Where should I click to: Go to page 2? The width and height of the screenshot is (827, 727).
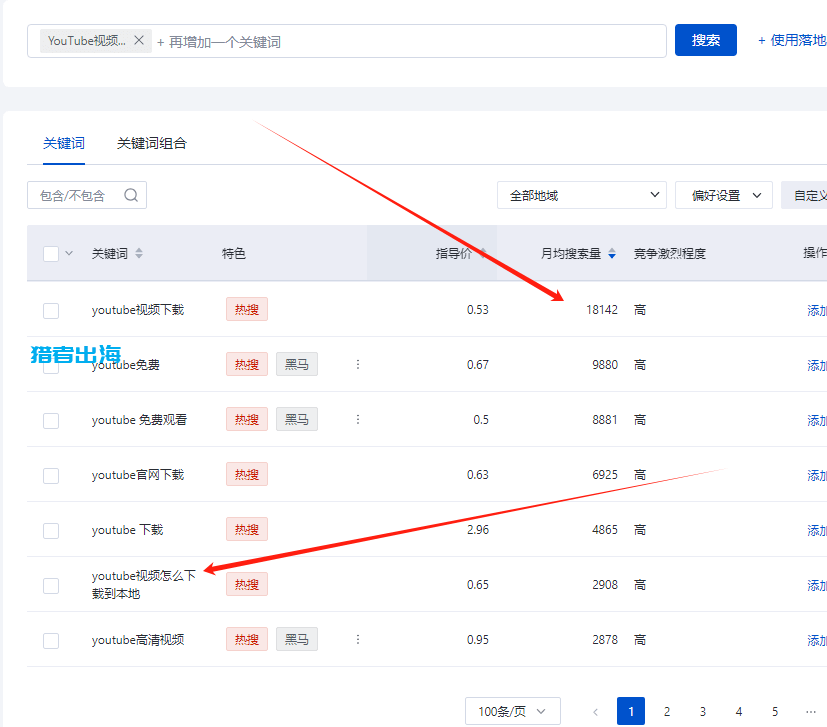667,712
